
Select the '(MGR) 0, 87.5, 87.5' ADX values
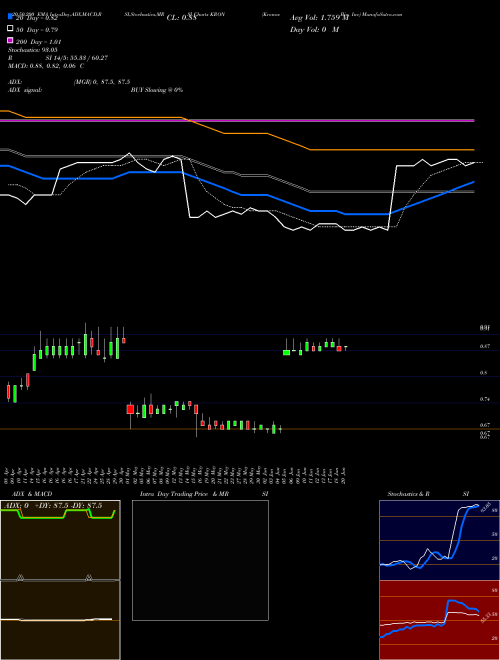[x=102, y=82]
